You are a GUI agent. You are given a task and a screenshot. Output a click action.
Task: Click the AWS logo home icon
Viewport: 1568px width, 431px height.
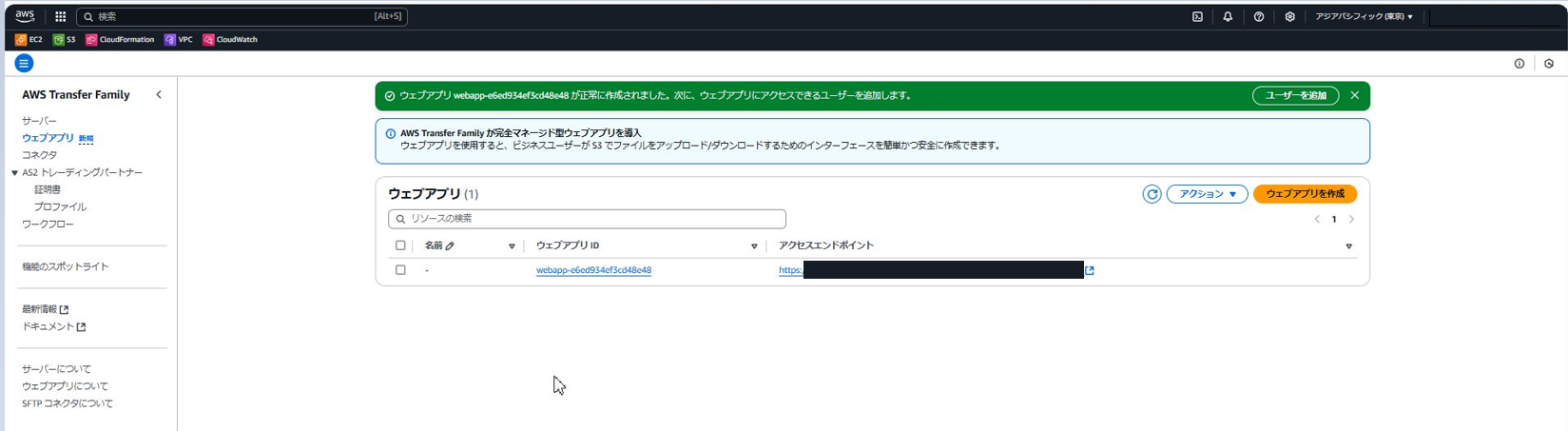point(25,16)
